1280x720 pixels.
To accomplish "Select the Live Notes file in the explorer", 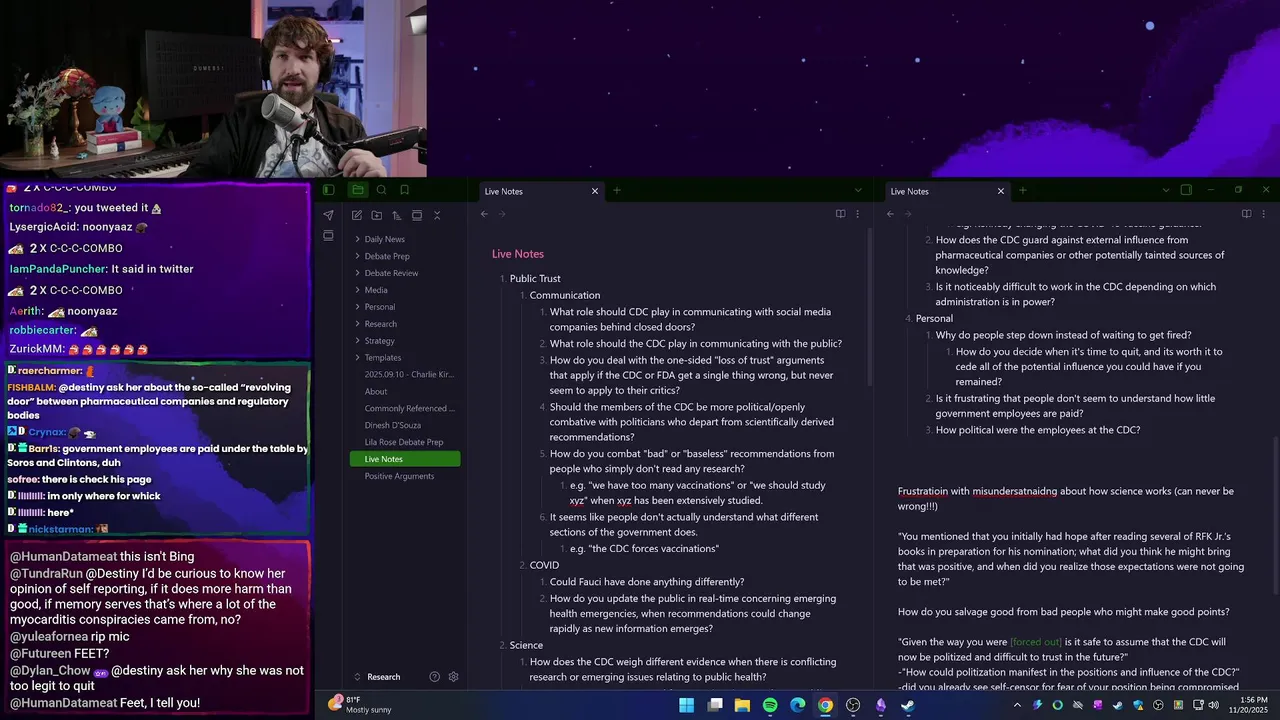I will pos(405,459).
